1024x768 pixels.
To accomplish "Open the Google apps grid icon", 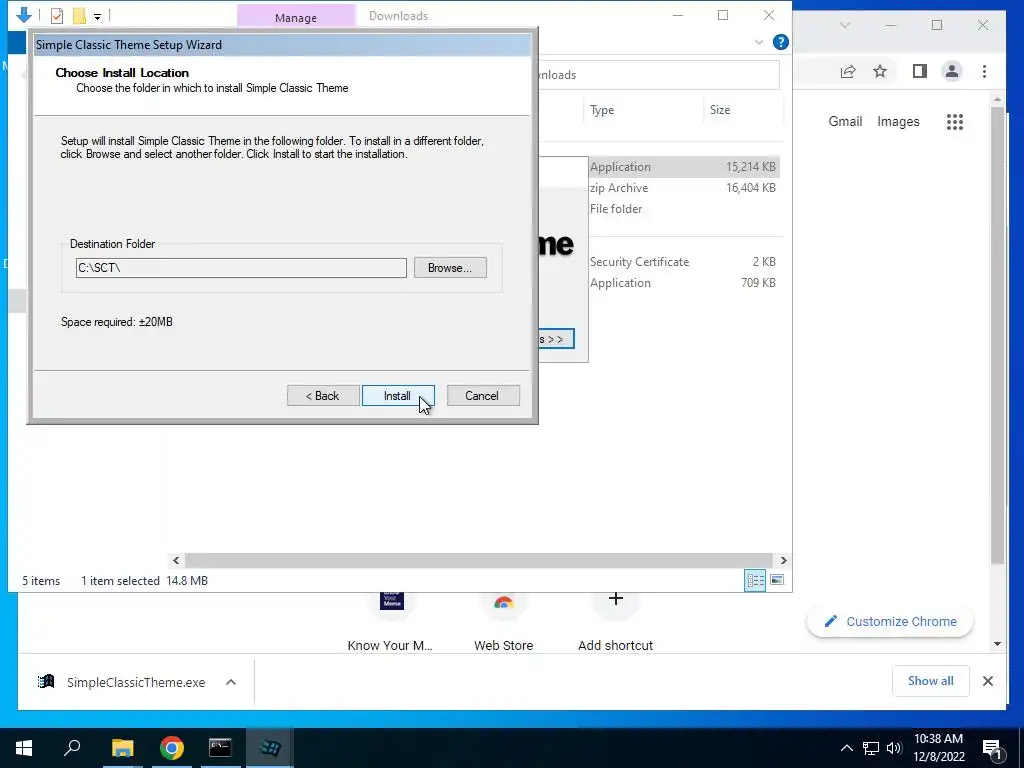I will (x=955, y=121).
